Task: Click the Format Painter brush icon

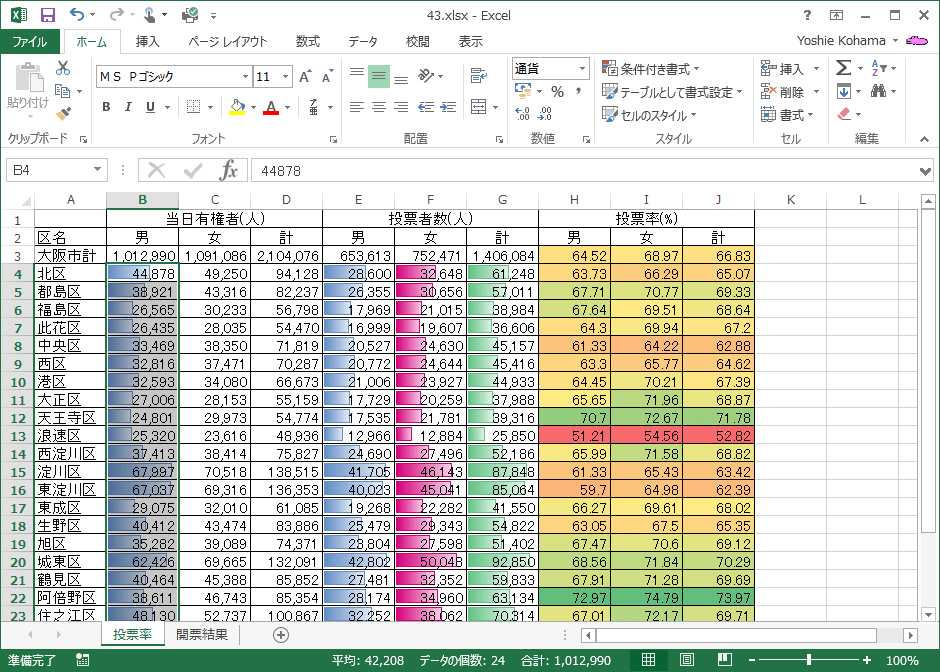Action: point(63,113)
